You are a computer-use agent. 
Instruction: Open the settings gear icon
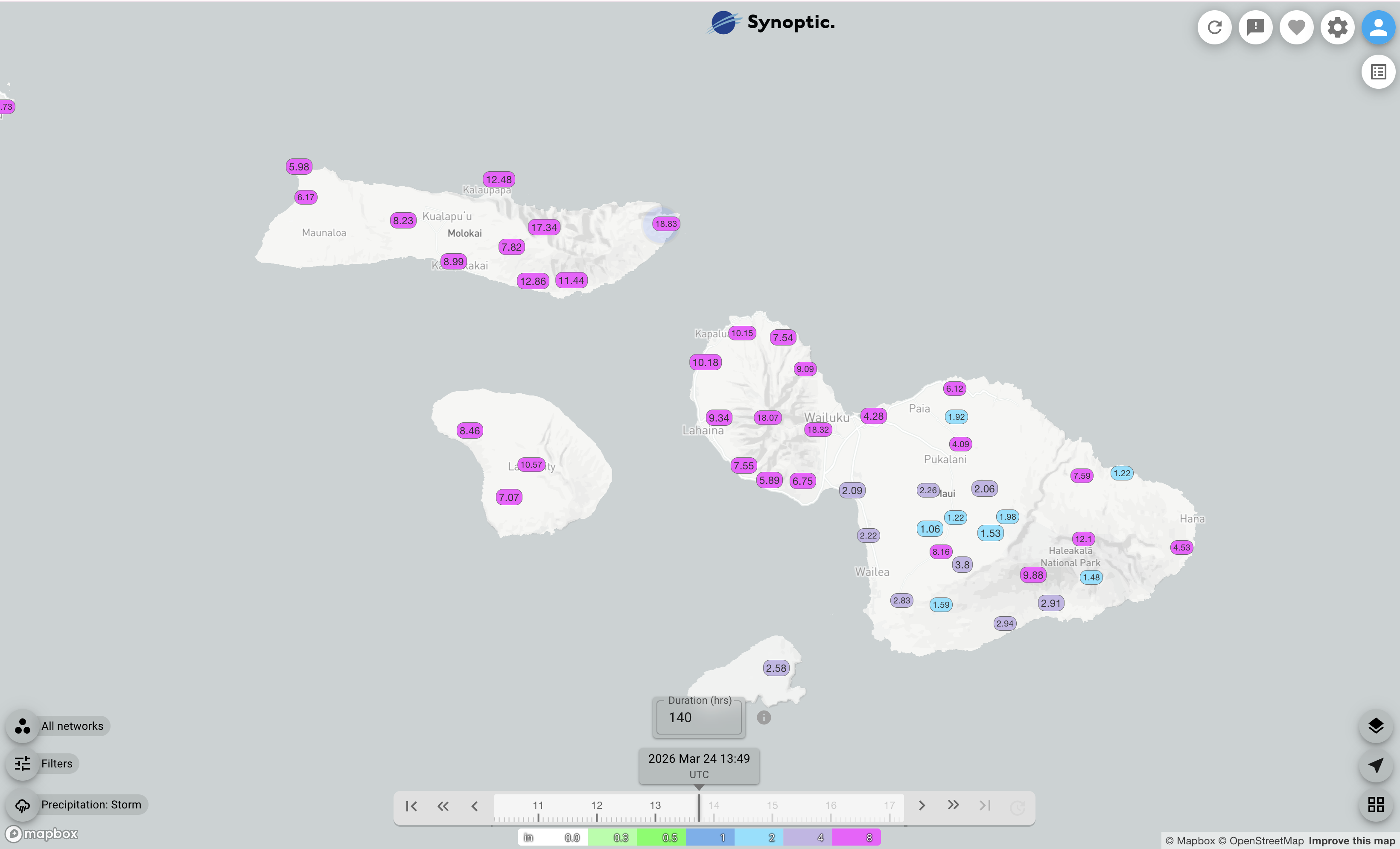pyautogui.click(x=1337, y=27)
